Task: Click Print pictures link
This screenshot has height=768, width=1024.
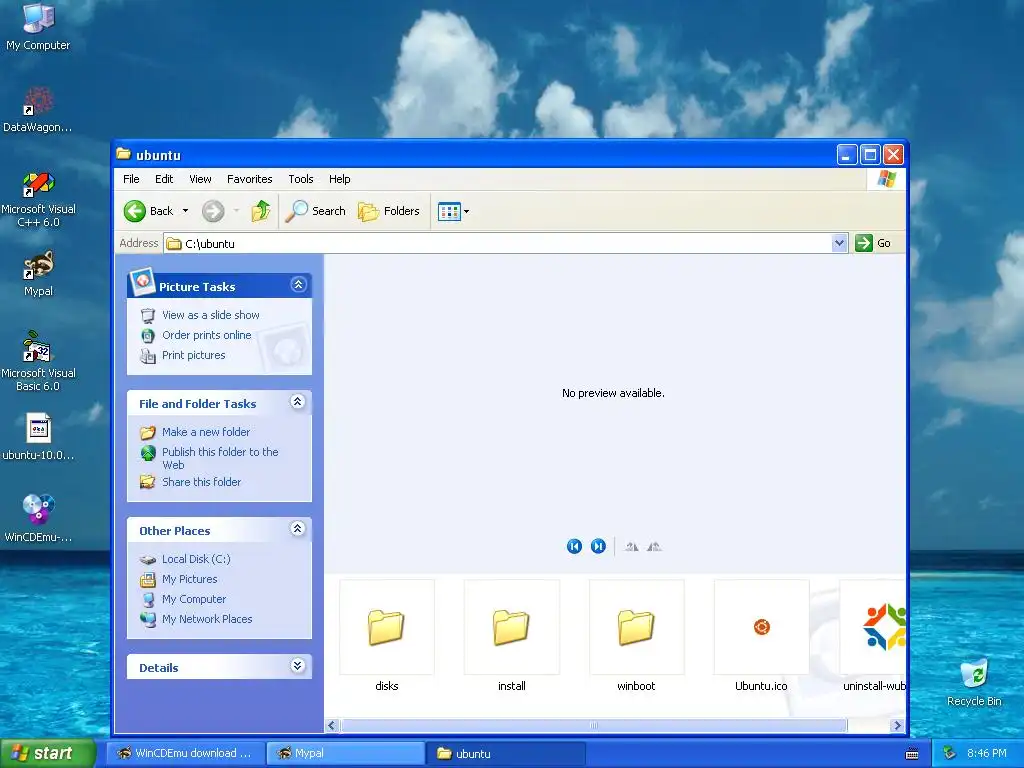Action: 193,355
